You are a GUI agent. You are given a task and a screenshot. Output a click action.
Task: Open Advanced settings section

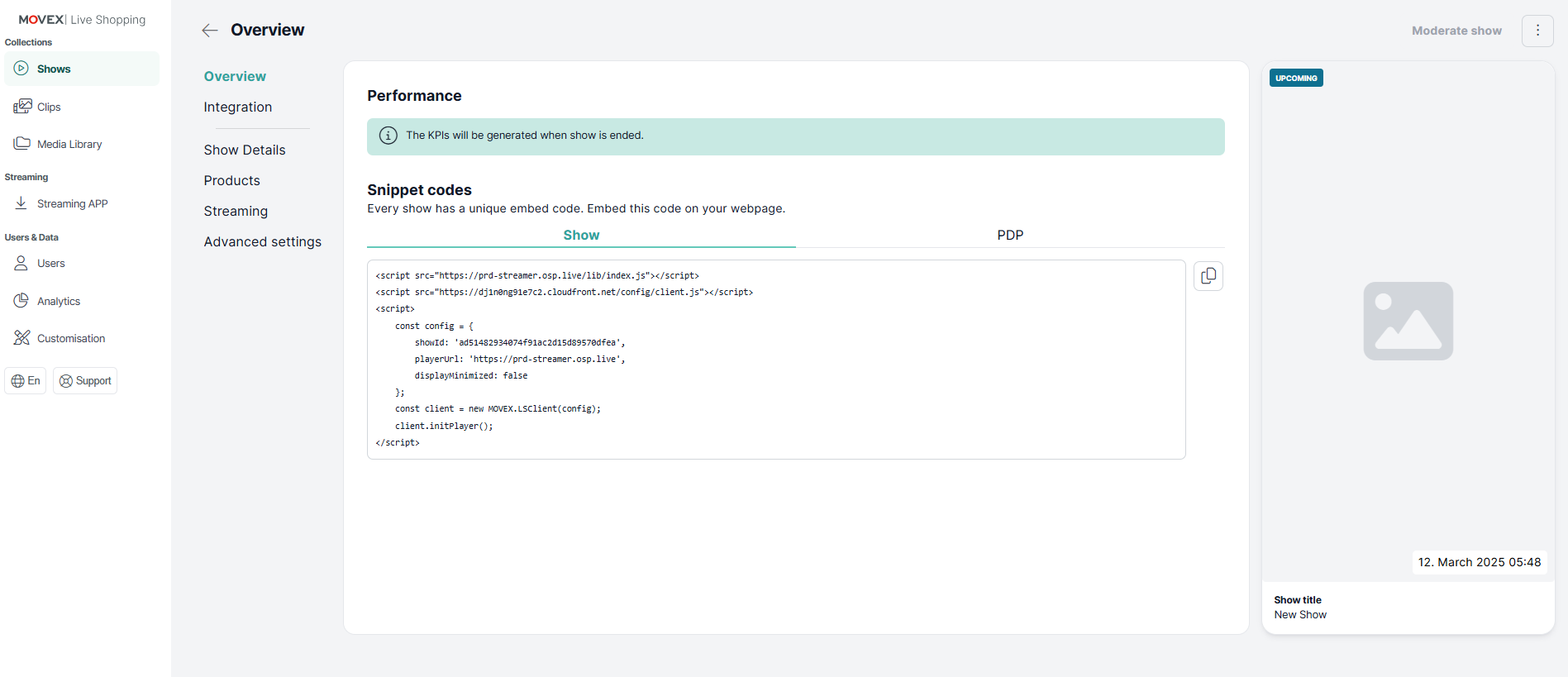263,241
